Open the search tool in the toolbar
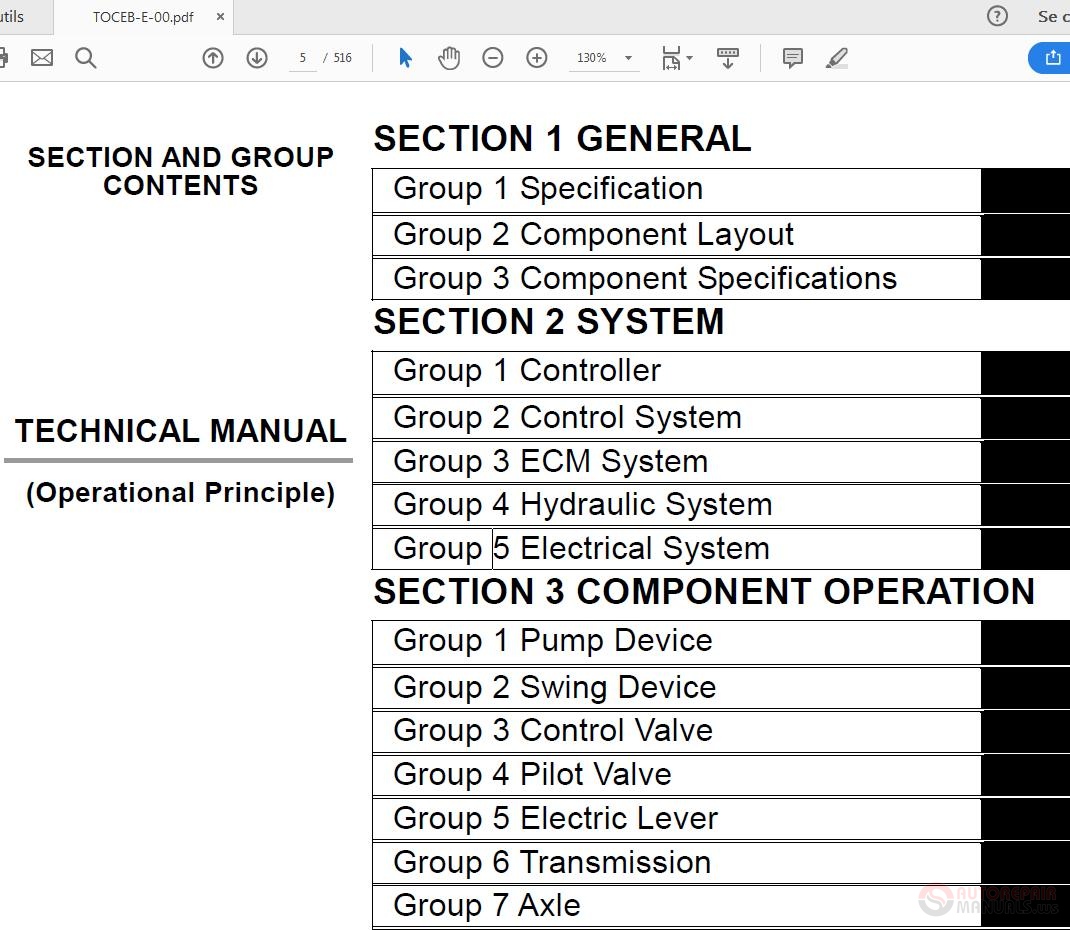This screenshot has width=1070, height=930. click(86, 58)
